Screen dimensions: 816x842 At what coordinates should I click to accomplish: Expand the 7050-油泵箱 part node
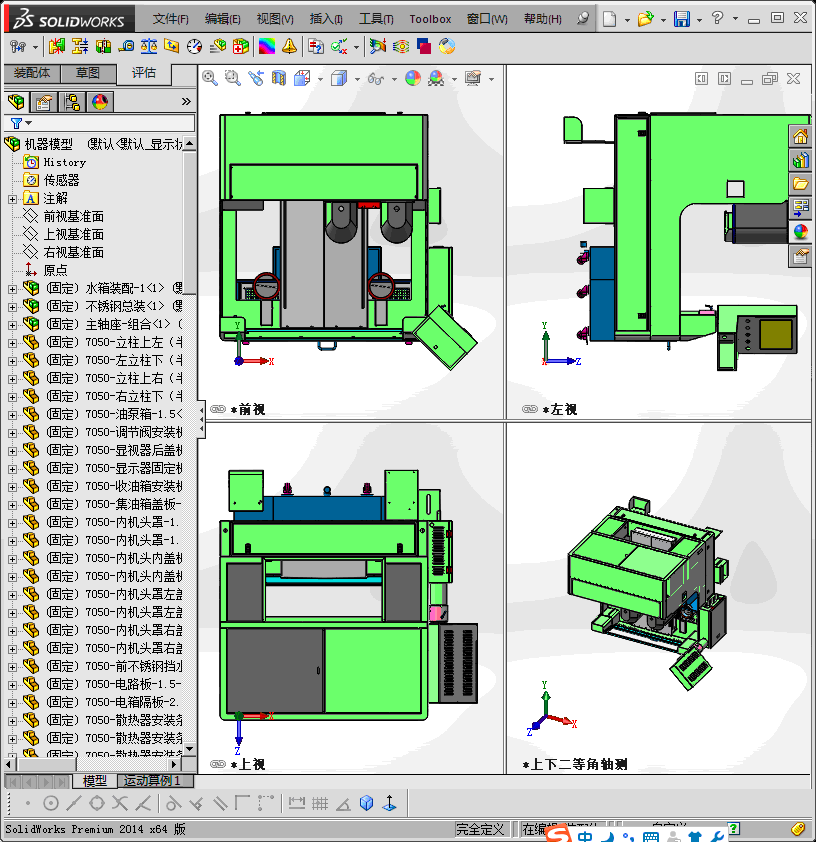point(12,415)
